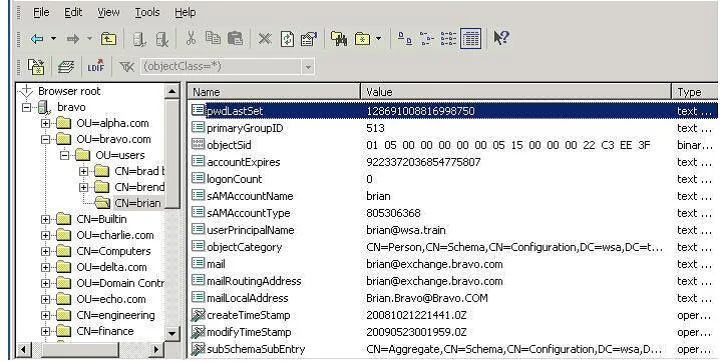The image size is (720, 362).
Task: Expand the OU=charlie.com node
Action: point(45,235)
